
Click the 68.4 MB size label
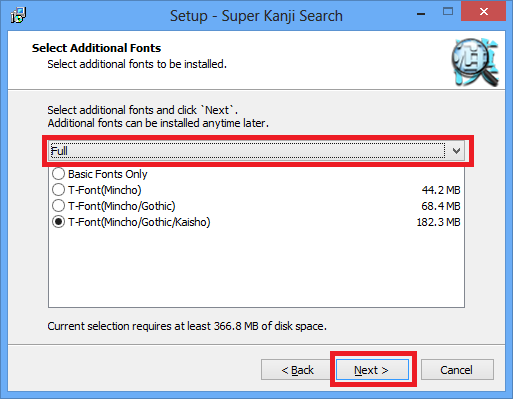coord(441,206)
